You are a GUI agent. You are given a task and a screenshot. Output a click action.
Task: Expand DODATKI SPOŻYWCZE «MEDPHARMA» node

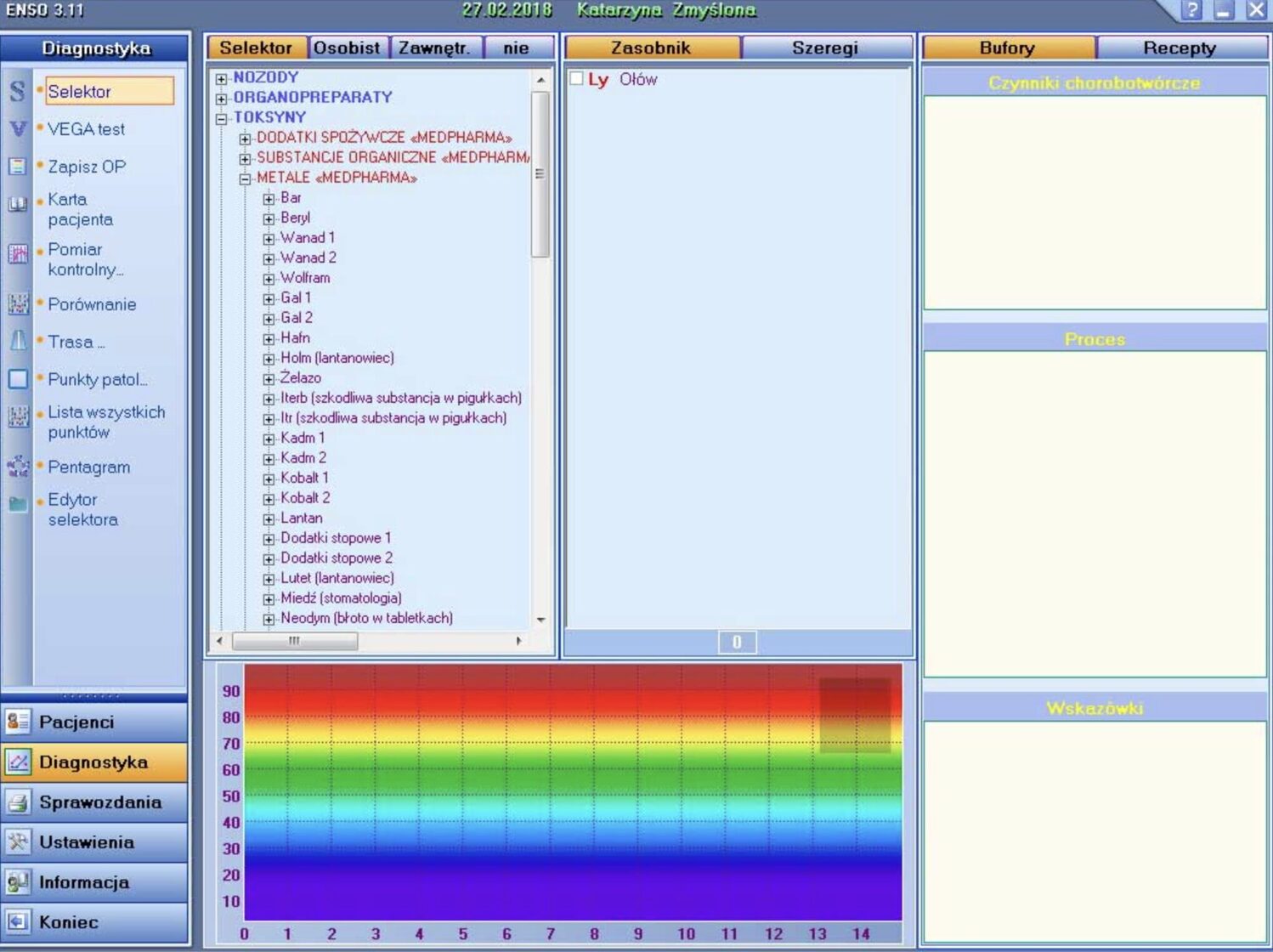point(245,139)
